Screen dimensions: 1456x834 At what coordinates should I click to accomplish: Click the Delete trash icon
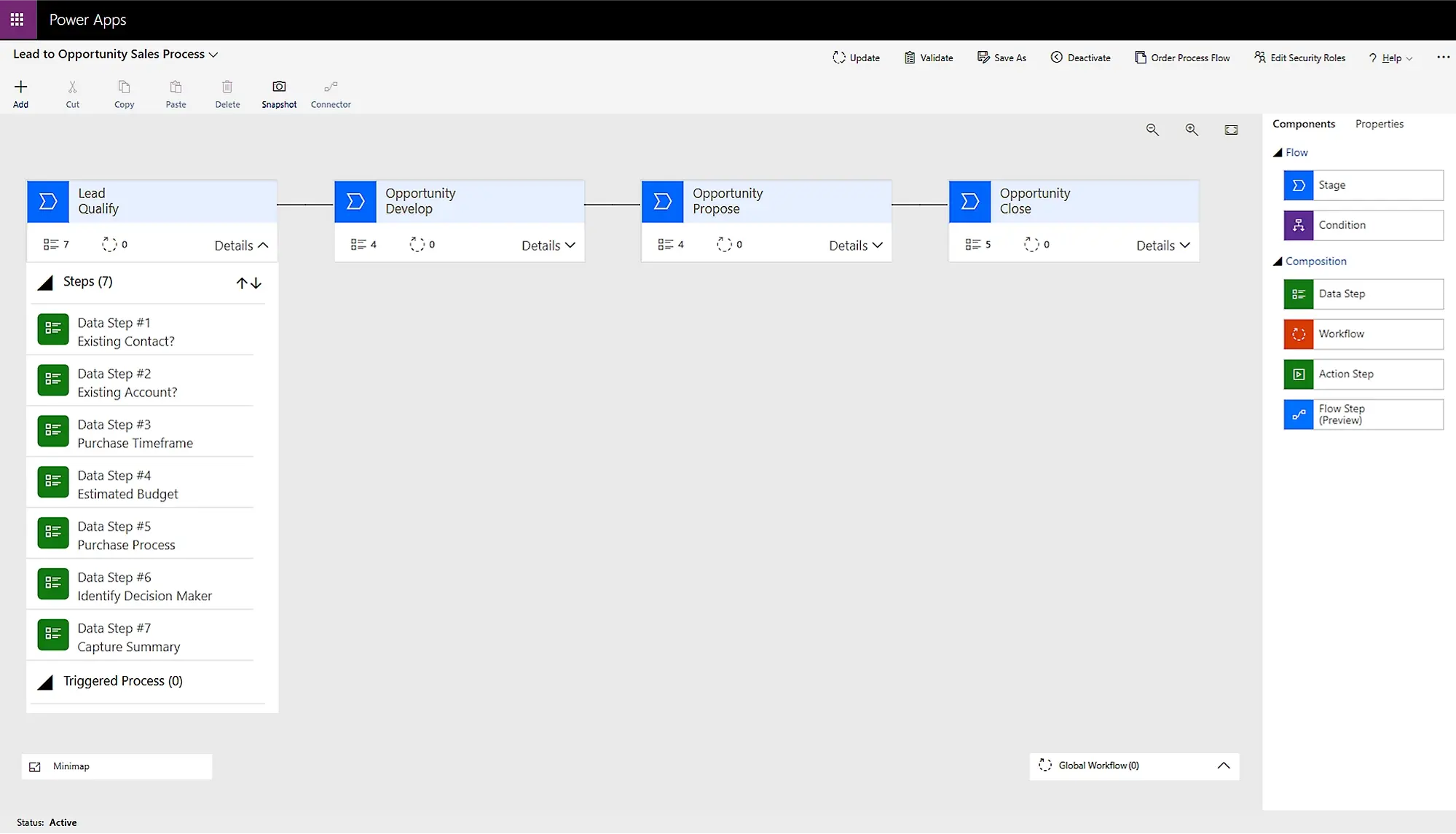coord(227,87)
